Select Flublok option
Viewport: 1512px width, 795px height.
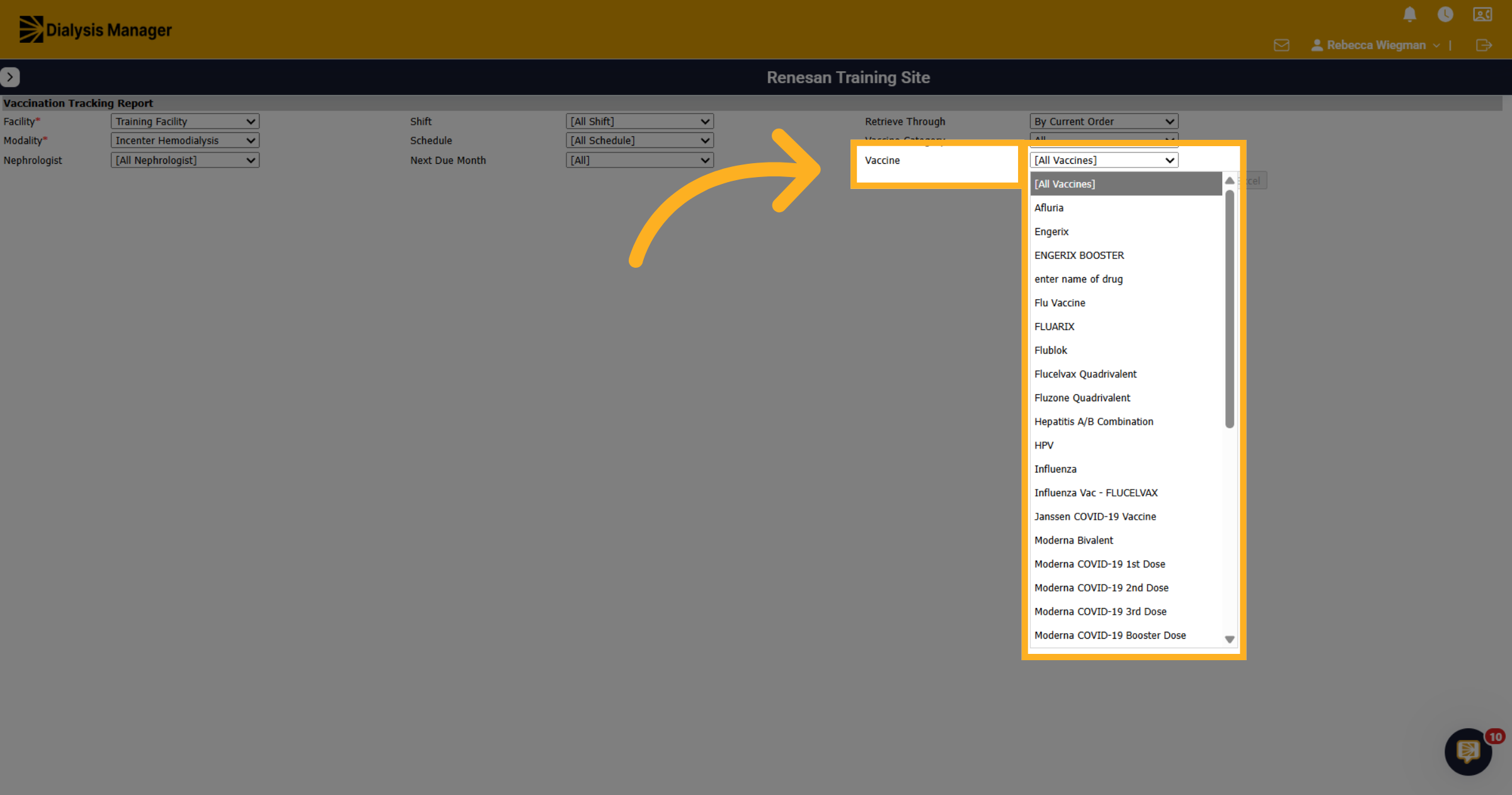[x=1126, y=350]
